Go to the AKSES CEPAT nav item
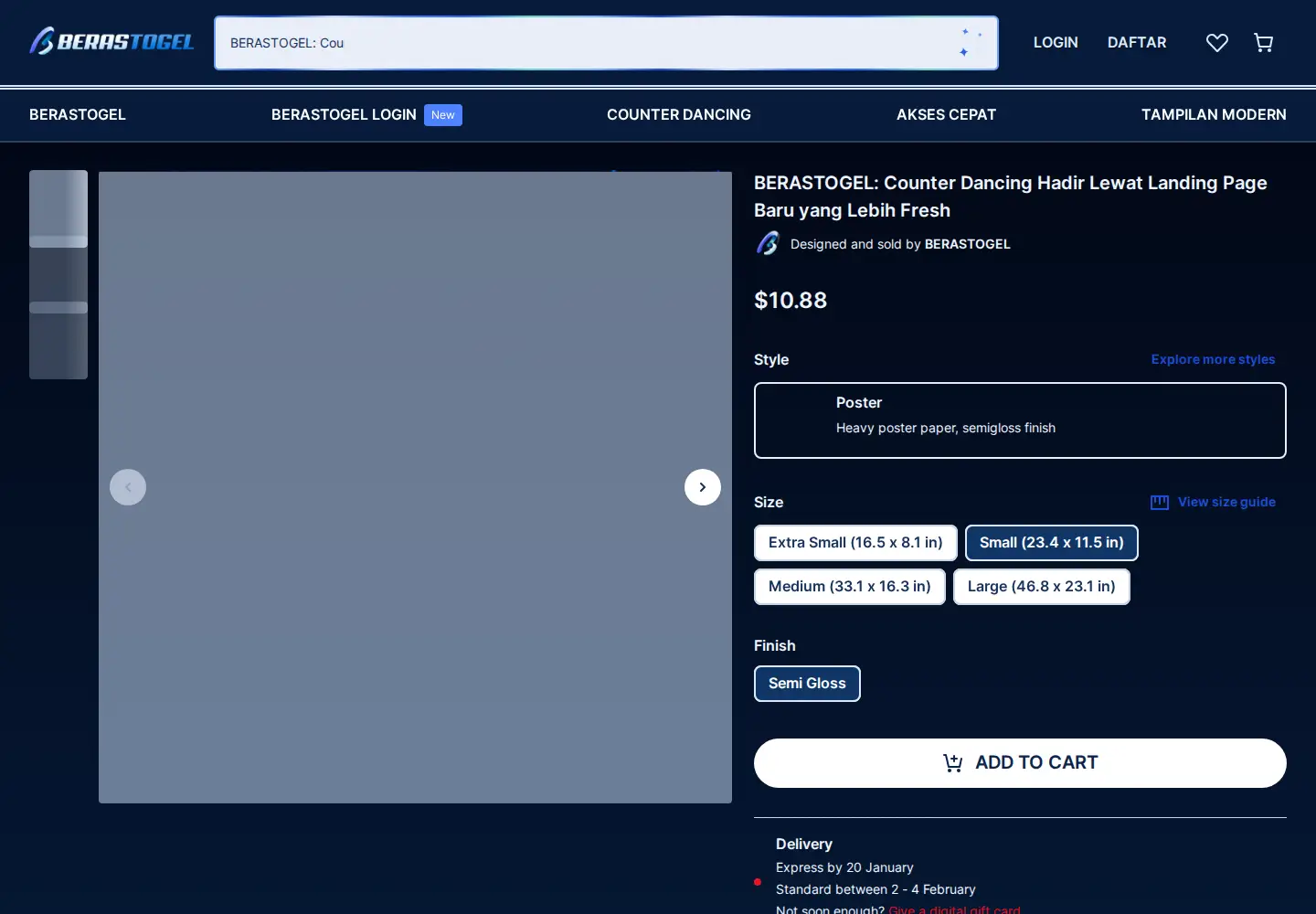Image resolution: width=1316 pixels, height=914 pixels. coord(946,115)
